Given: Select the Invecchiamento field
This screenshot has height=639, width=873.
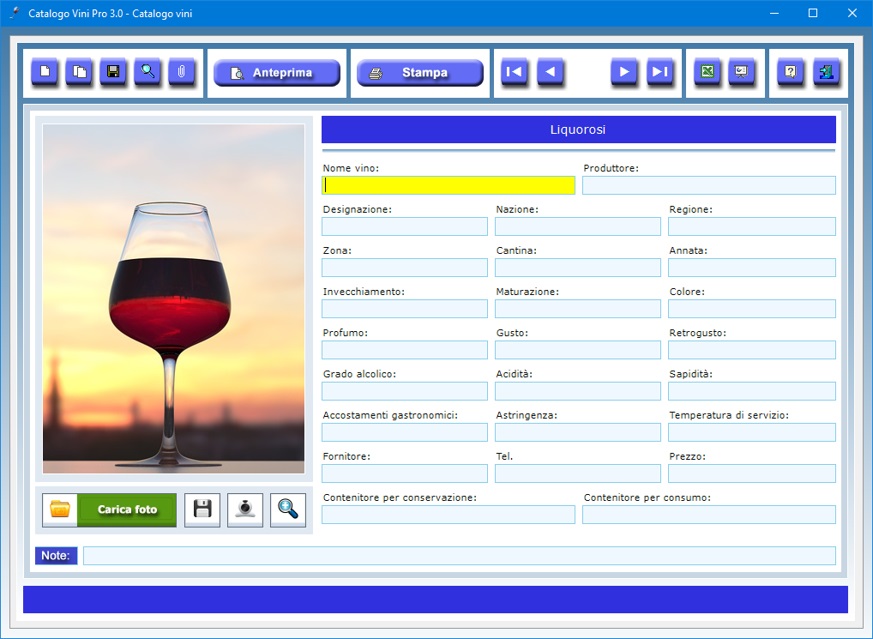Looking at the screenshot, I should [405, 309].
